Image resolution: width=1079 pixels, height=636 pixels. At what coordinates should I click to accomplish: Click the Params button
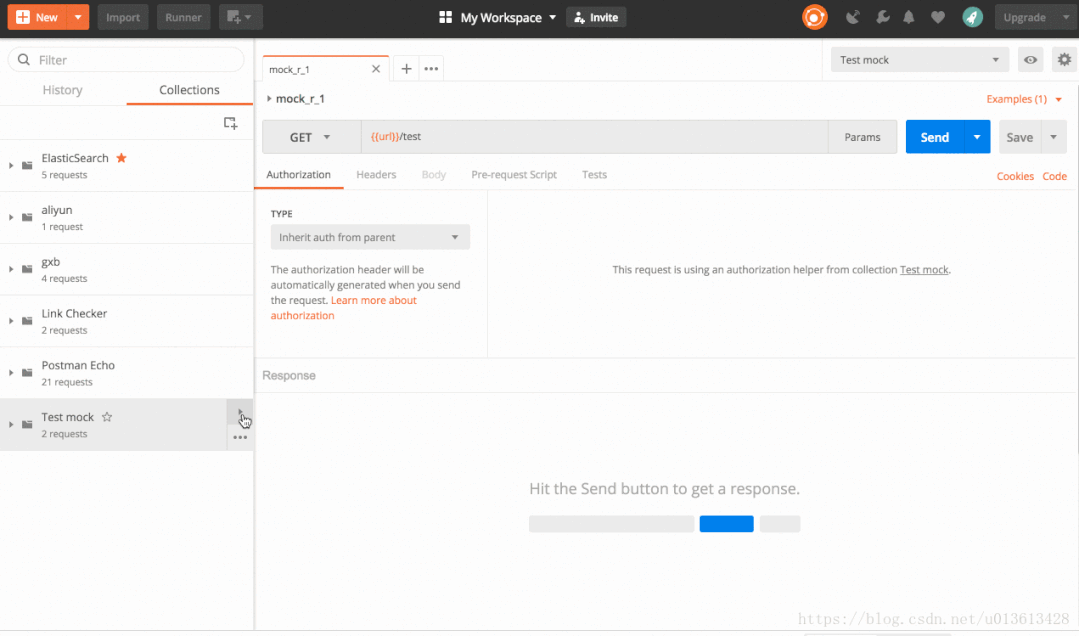tap(862, 137)
